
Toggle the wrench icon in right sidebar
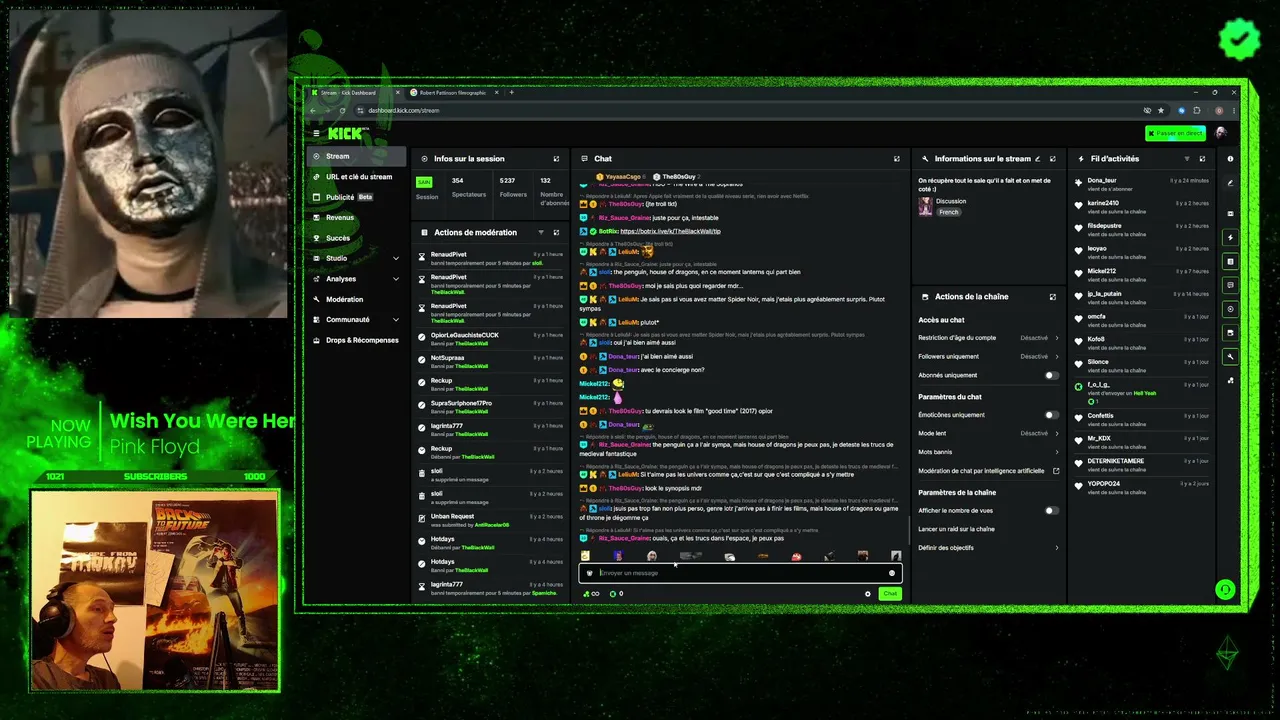(1231, 357)
